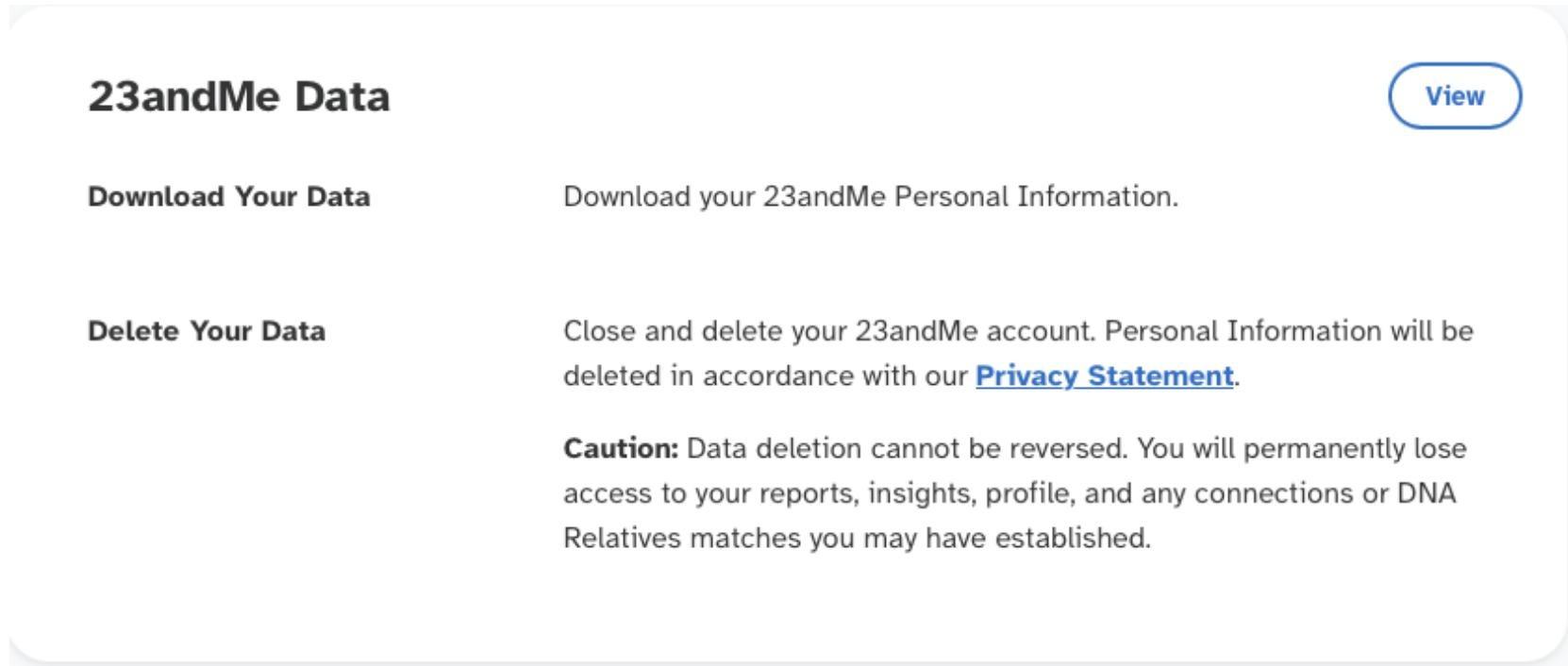The image size is (1568, 666).
Task: Click "23andMe" in the card heading
Action: click(x=185, y=96)
